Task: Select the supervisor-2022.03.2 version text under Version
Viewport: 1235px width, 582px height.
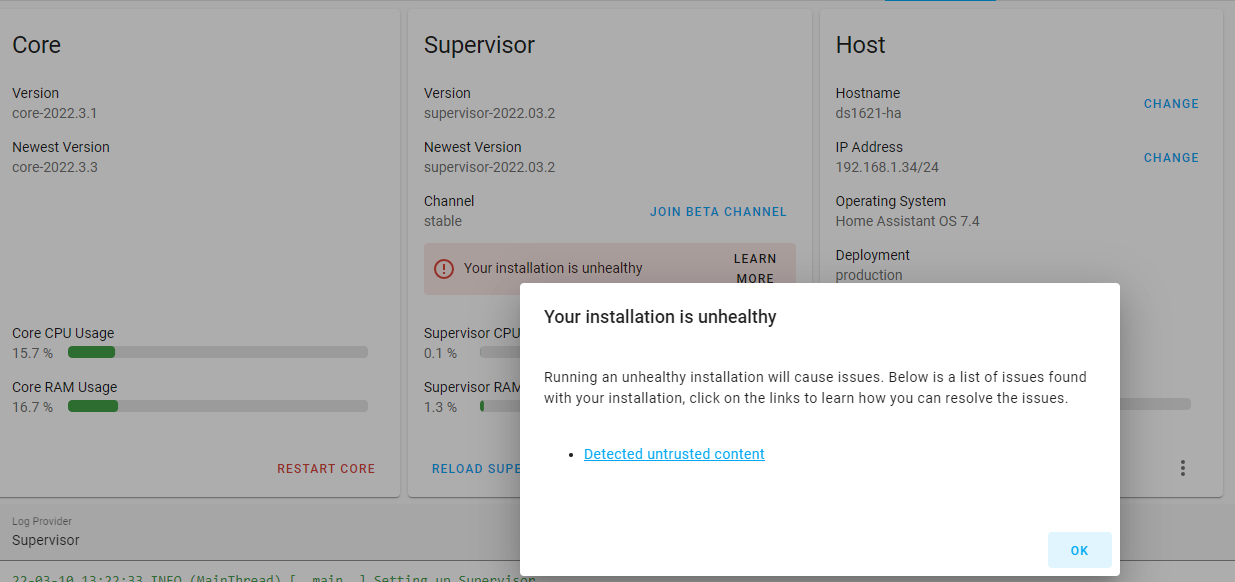Action: pyautogui.click(x=489, y=113)
